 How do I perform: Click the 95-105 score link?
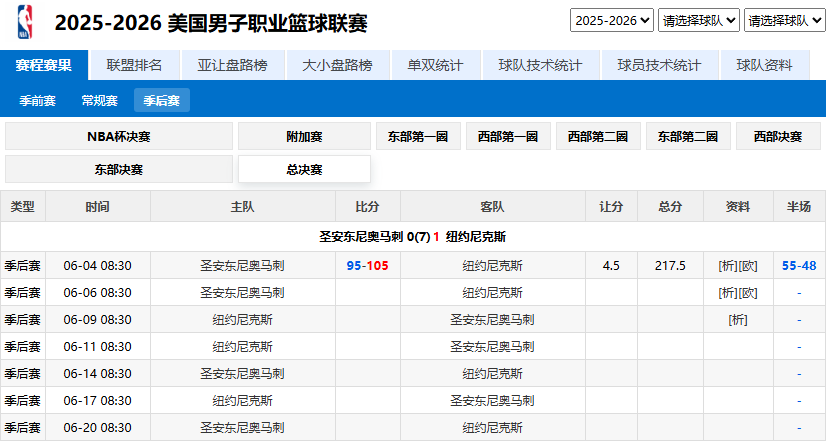[x=368, y=266]
